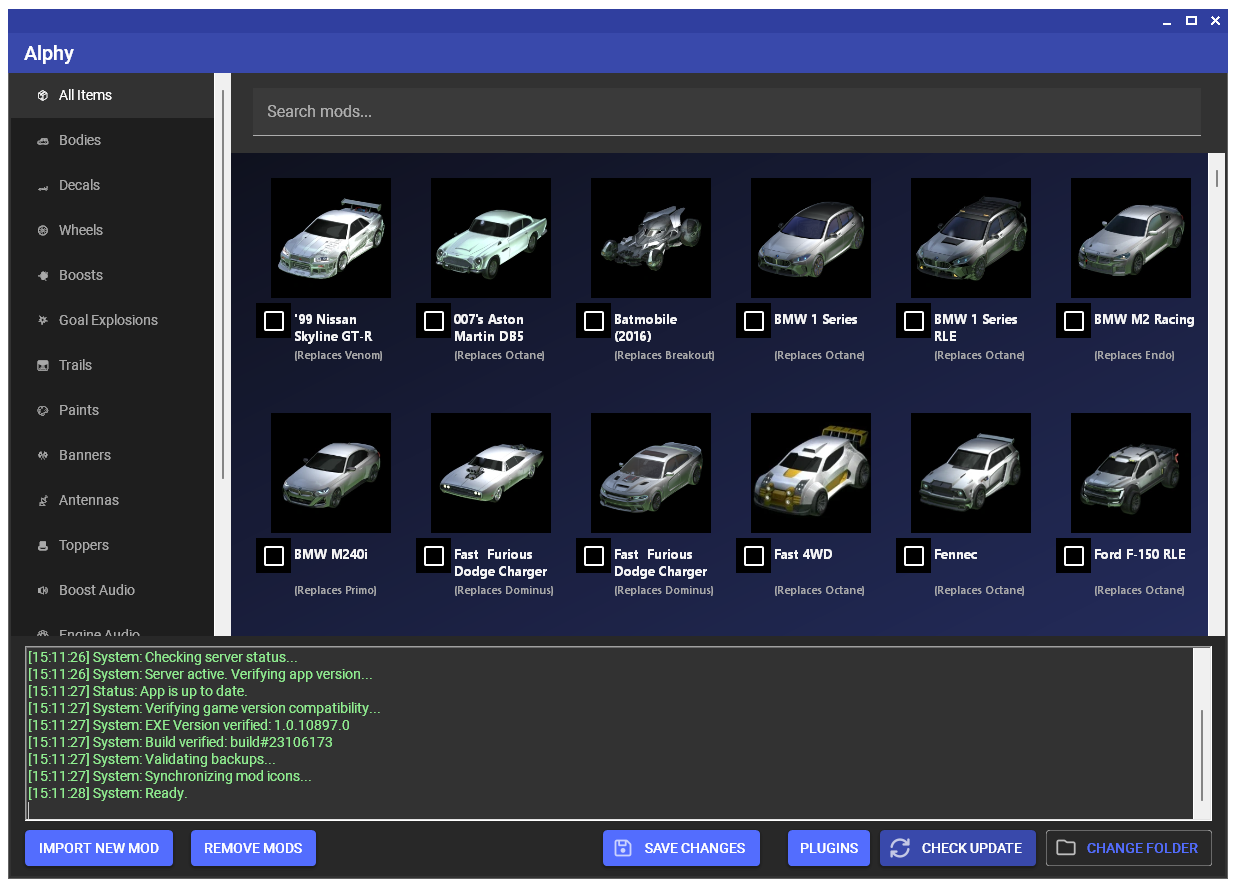Click the BMW M240i thumbnail

point(331,473)
